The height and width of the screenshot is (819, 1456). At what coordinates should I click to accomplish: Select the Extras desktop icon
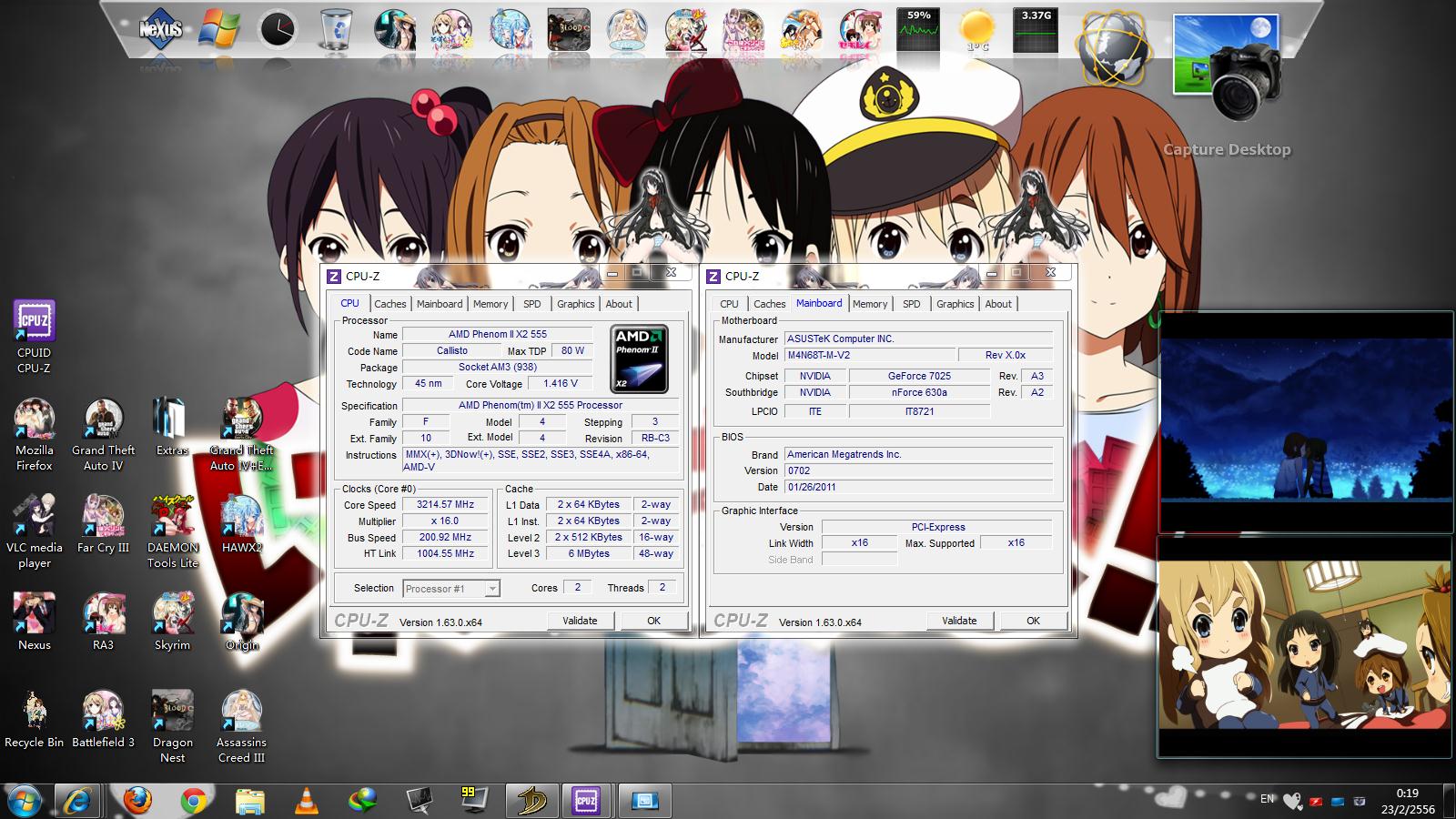click(172, 426)
